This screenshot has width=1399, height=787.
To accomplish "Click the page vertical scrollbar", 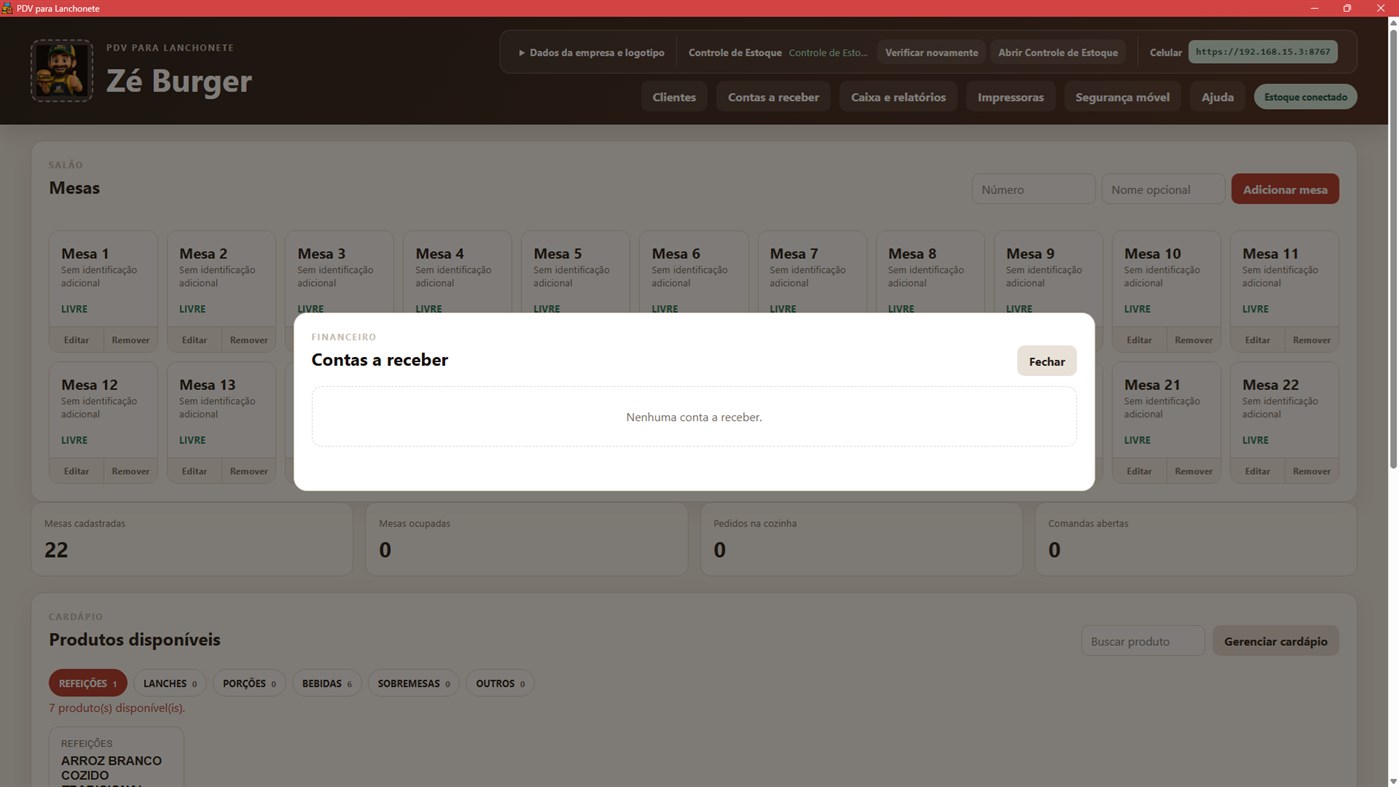I will [1393, 250].
